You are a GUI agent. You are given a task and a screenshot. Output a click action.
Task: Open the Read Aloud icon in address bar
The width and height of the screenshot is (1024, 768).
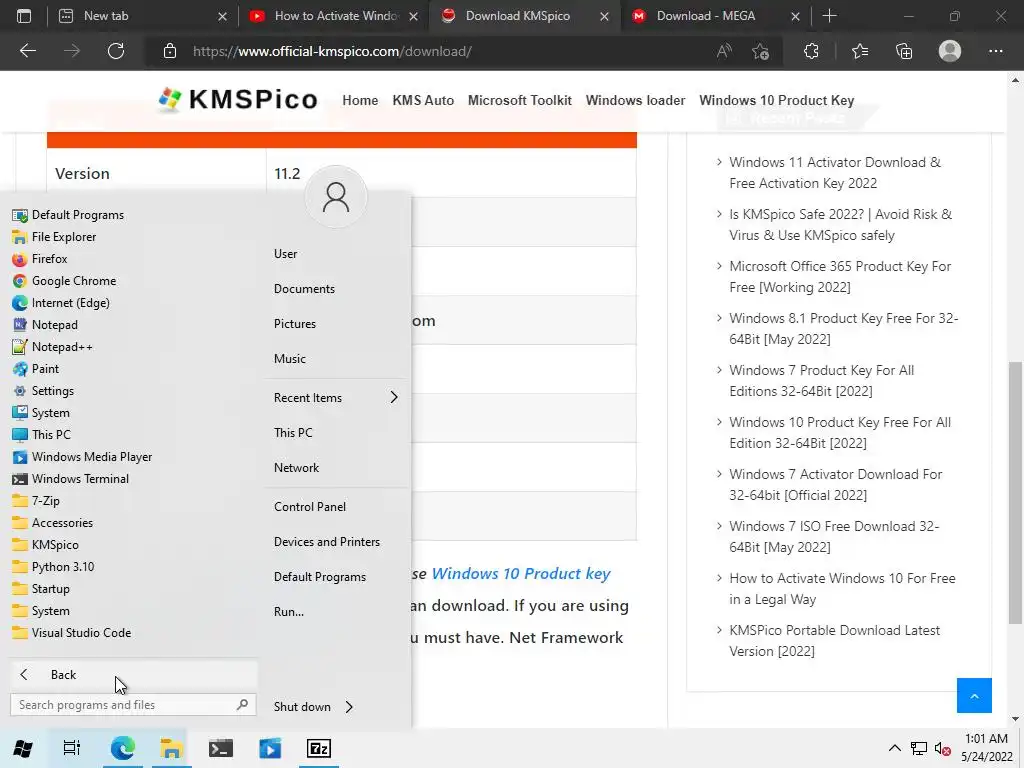point(724,51)
